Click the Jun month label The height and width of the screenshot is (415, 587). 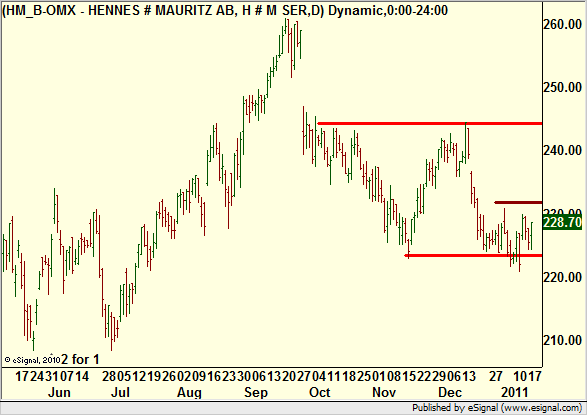click(60, 392)
